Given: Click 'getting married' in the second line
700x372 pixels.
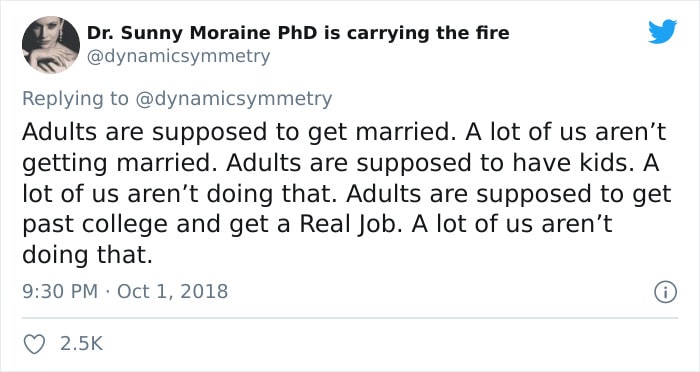Looking at the screenshot, I should [x=116, y=164].
